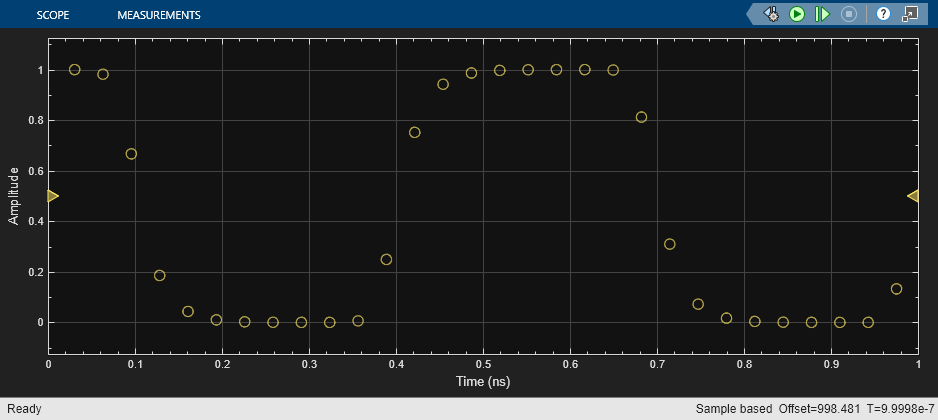Open Help with the question mark icon
938x420 pixels.
click(883, 14)
